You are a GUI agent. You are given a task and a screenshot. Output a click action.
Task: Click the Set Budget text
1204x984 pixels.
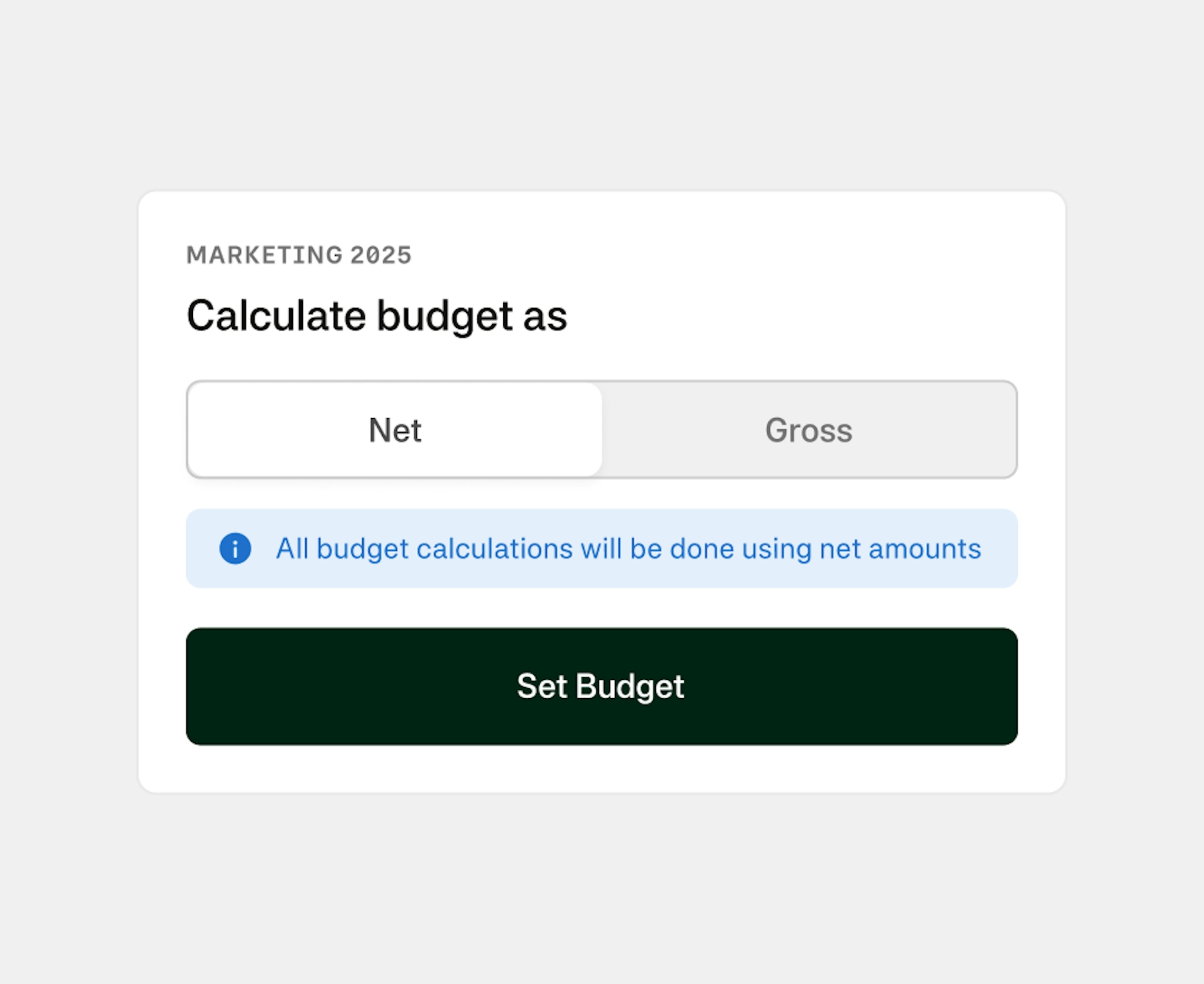coord(601,686)
